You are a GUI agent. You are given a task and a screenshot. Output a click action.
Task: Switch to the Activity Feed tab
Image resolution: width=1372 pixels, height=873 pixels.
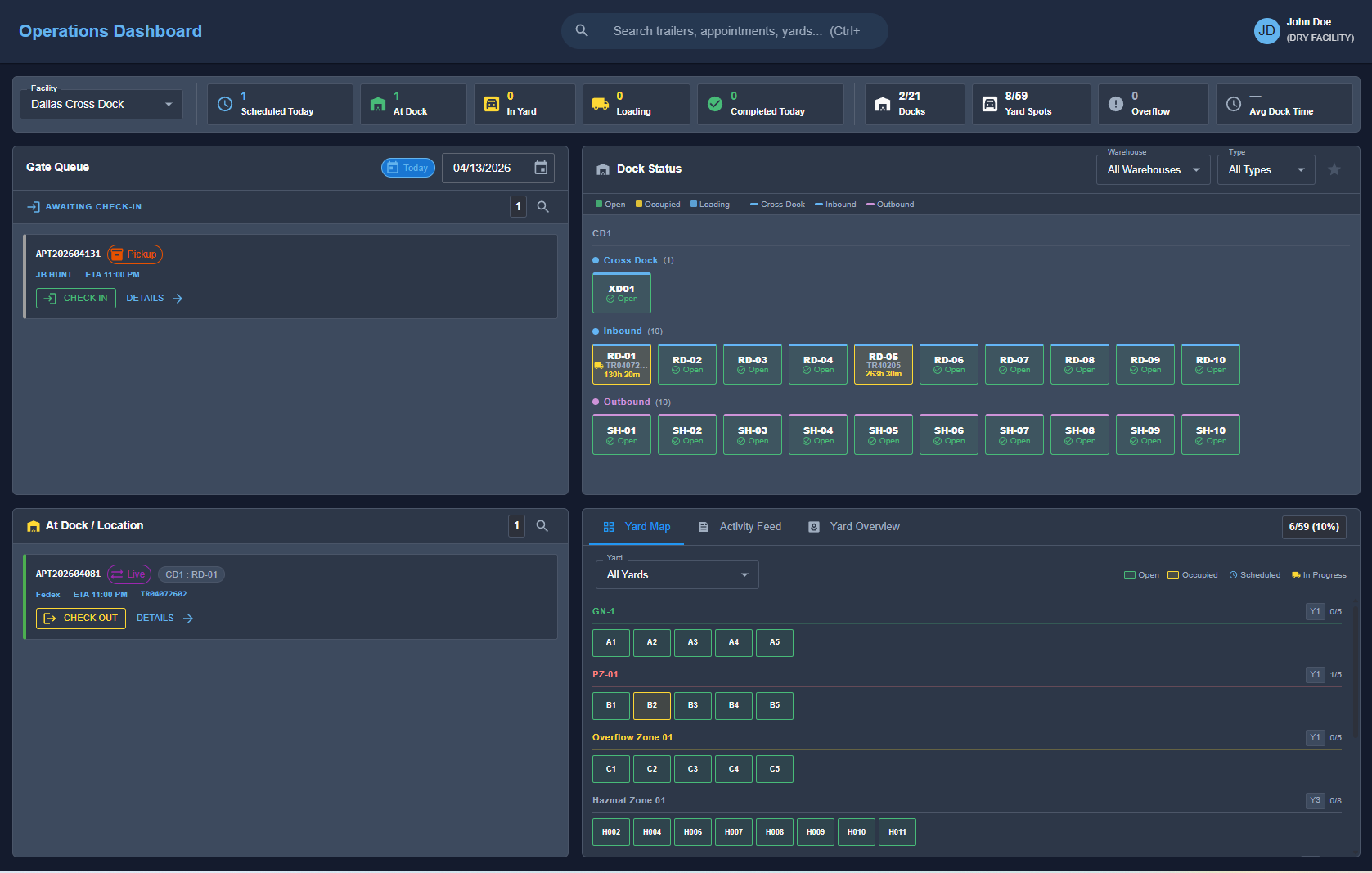pos(740,527)
